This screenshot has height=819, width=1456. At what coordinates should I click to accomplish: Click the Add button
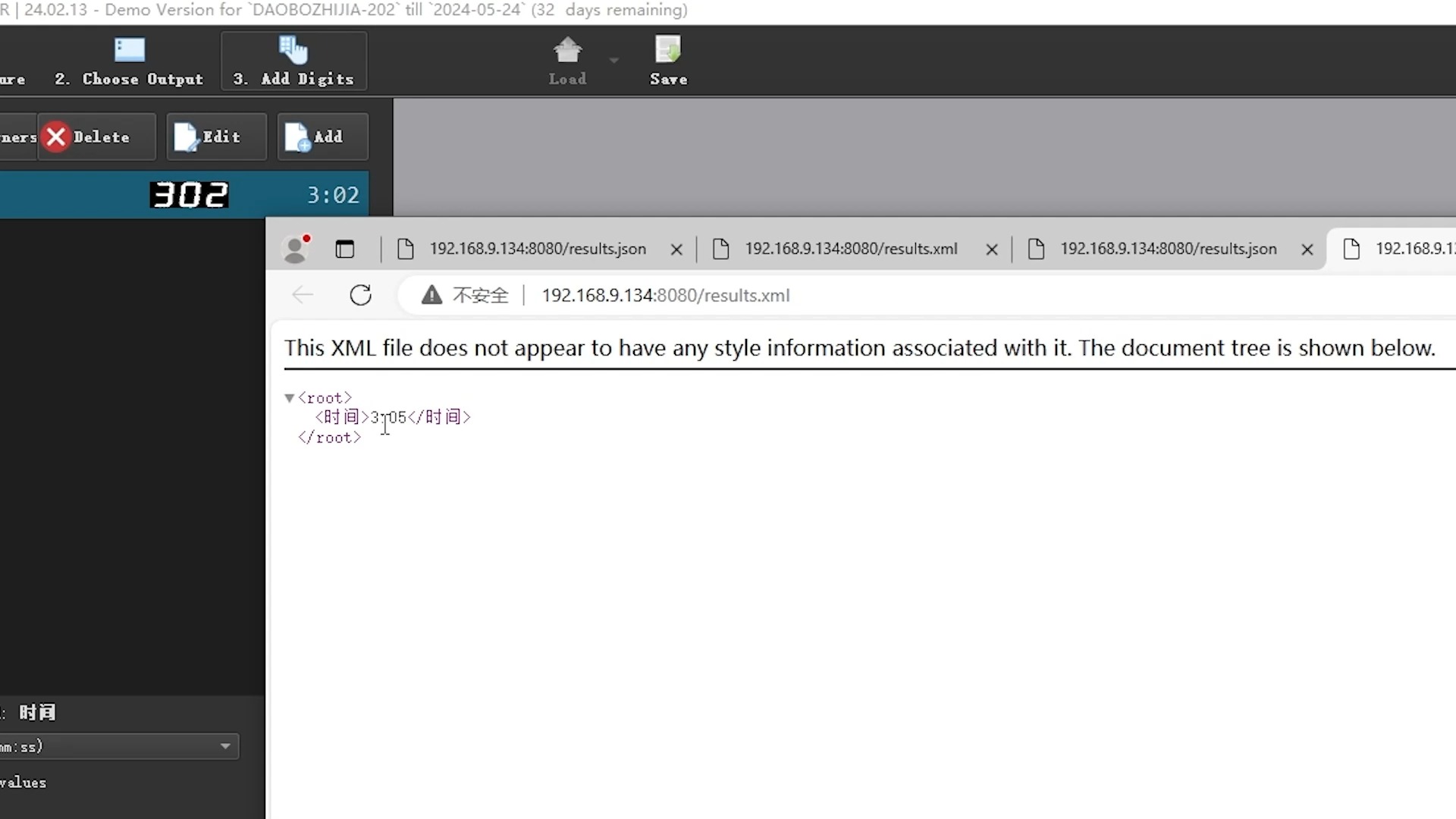pos(323,137)
